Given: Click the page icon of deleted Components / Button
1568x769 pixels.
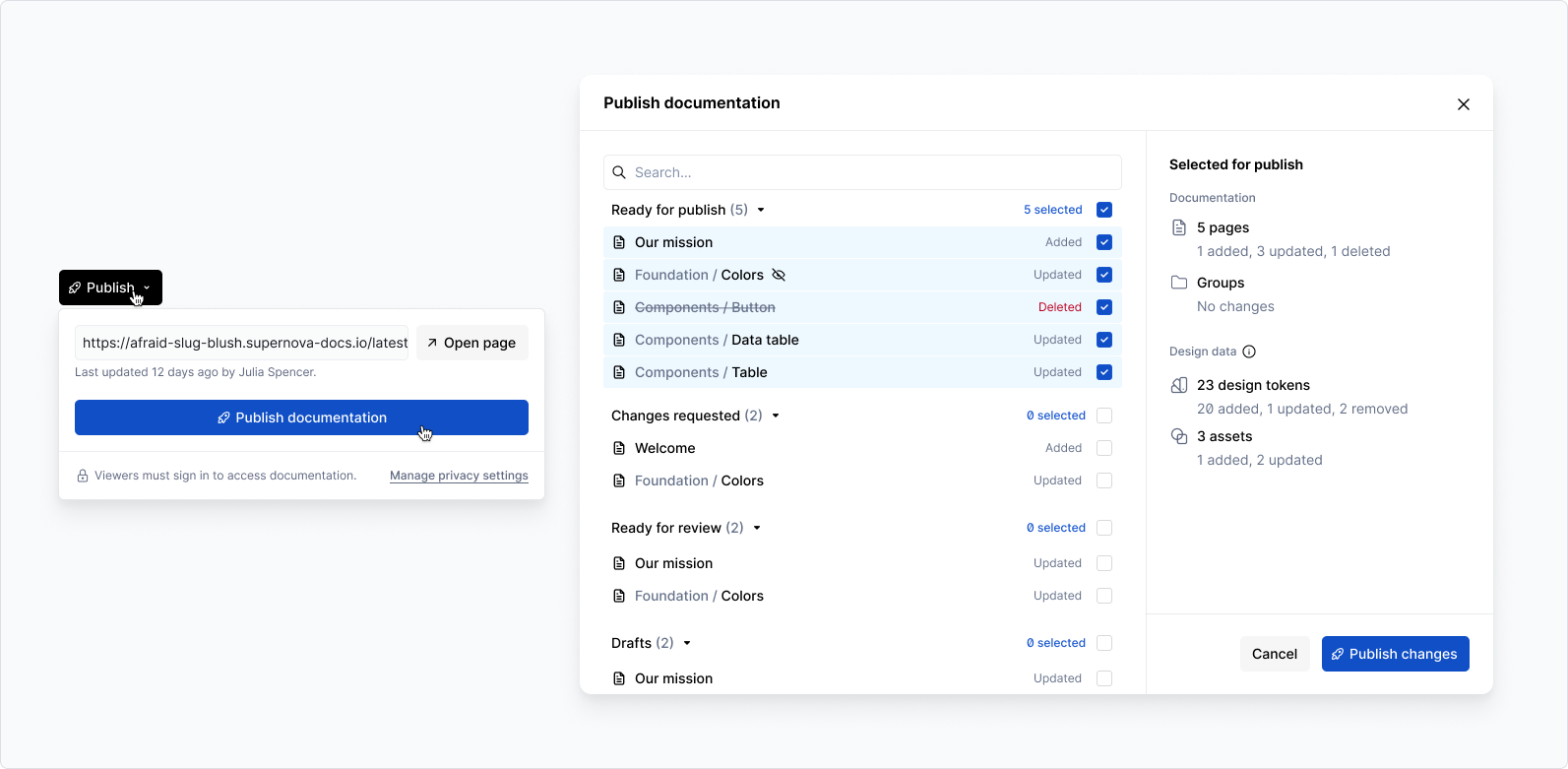Looking at the screenshot, I should click(619, 307).
